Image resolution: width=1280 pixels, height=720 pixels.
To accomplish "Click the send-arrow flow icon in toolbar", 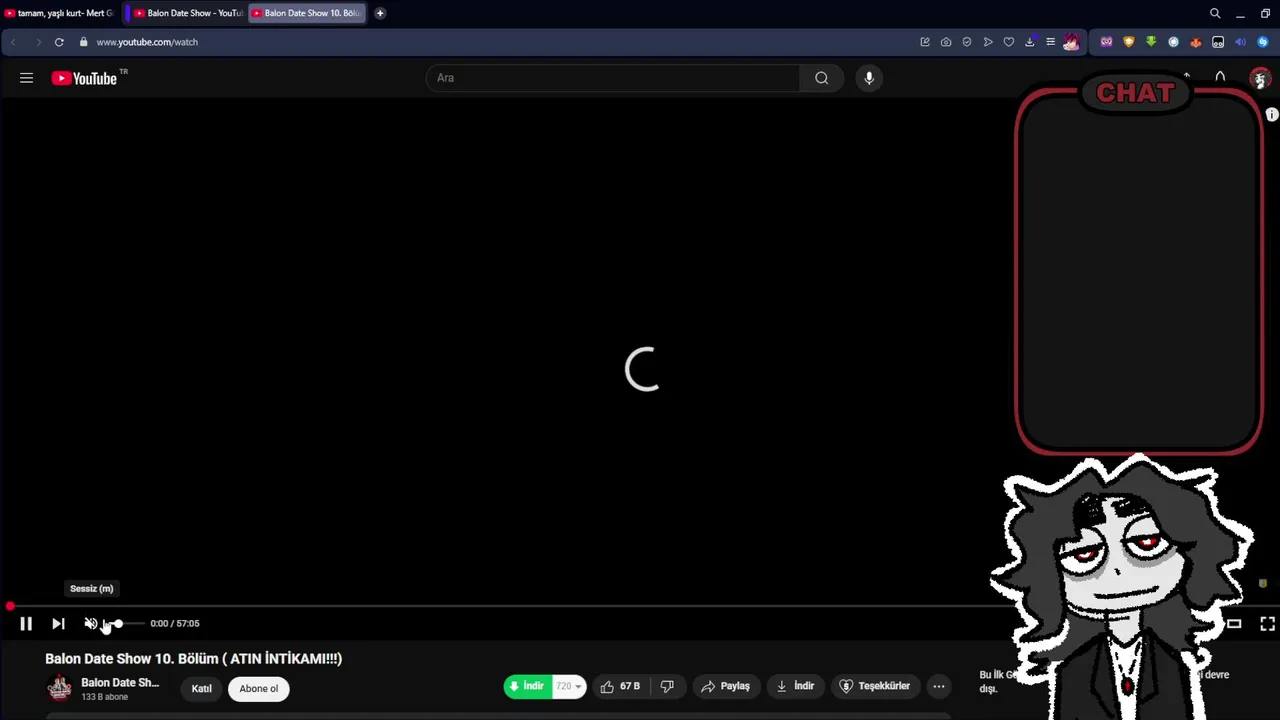I will coord(988,42).
